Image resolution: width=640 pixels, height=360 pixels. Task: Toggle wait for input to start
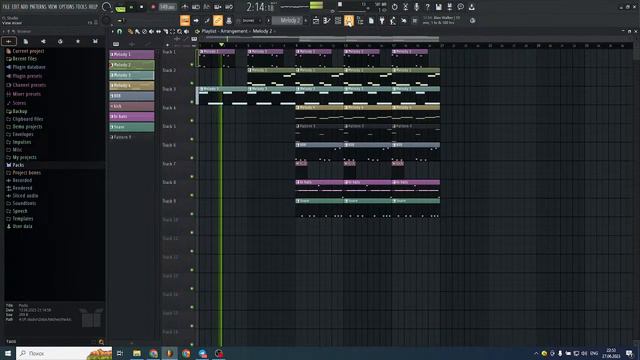196,7
